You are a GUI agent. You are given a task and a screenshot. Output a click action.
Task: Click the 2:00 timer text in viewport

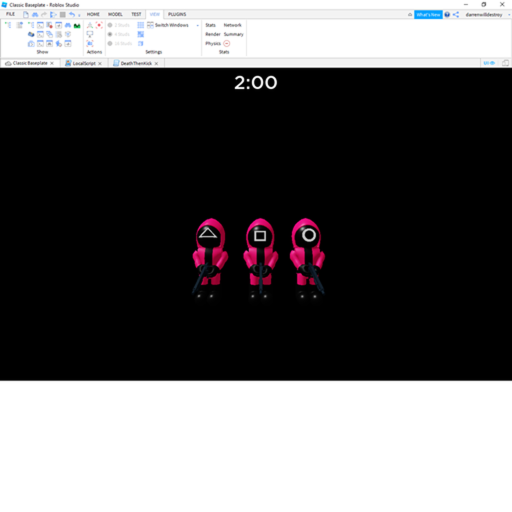[256, 82]
